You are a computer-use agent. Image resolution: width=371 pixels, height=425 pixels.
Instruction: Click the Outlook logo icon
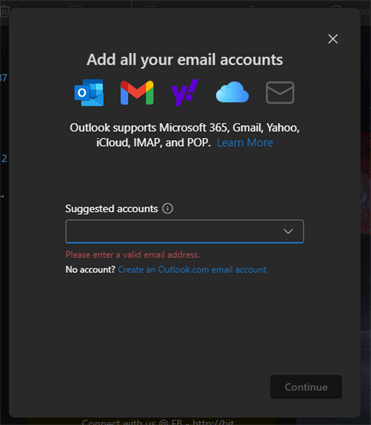[x=89, y=93]
